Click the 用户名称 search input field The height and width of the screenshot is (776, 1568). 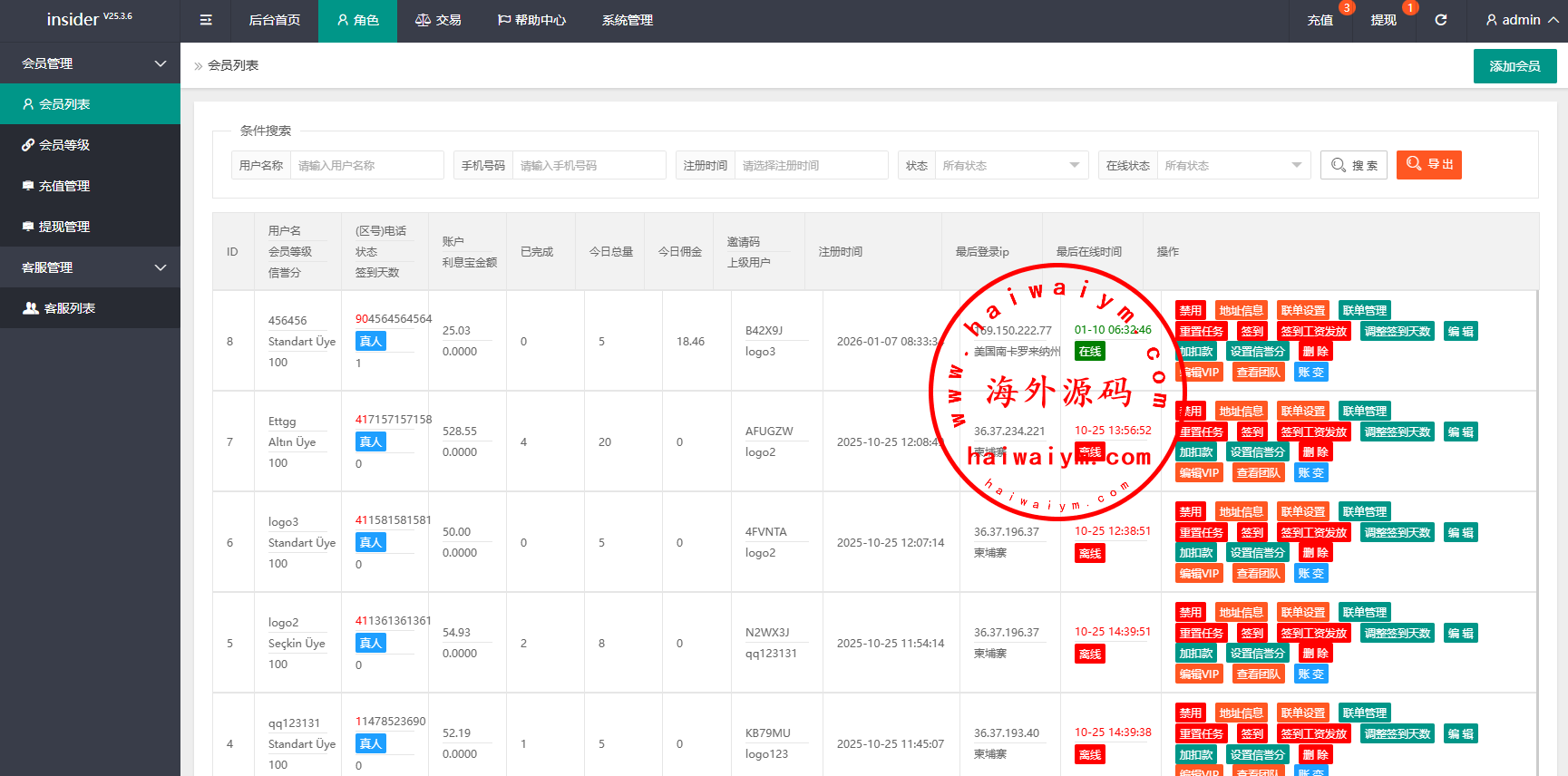click(x=366, y=166)
